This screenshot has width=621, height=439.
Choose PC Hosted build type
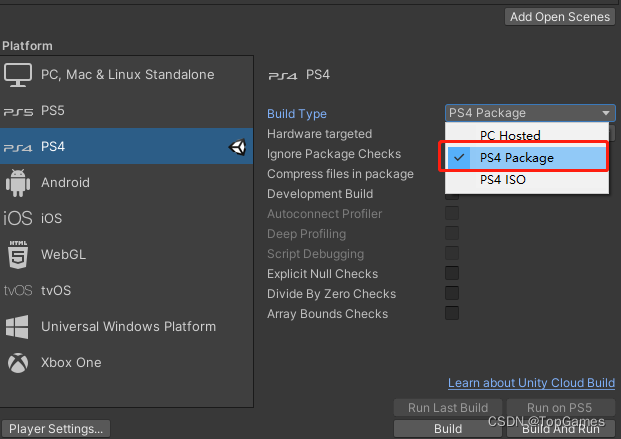point(527,135)
